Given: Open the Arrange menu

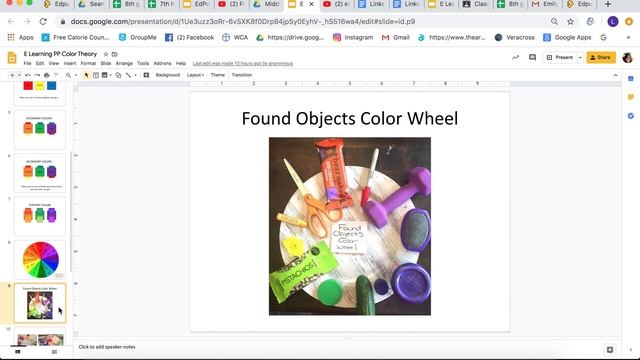Looking at the screenshot, I should [124, 64].
